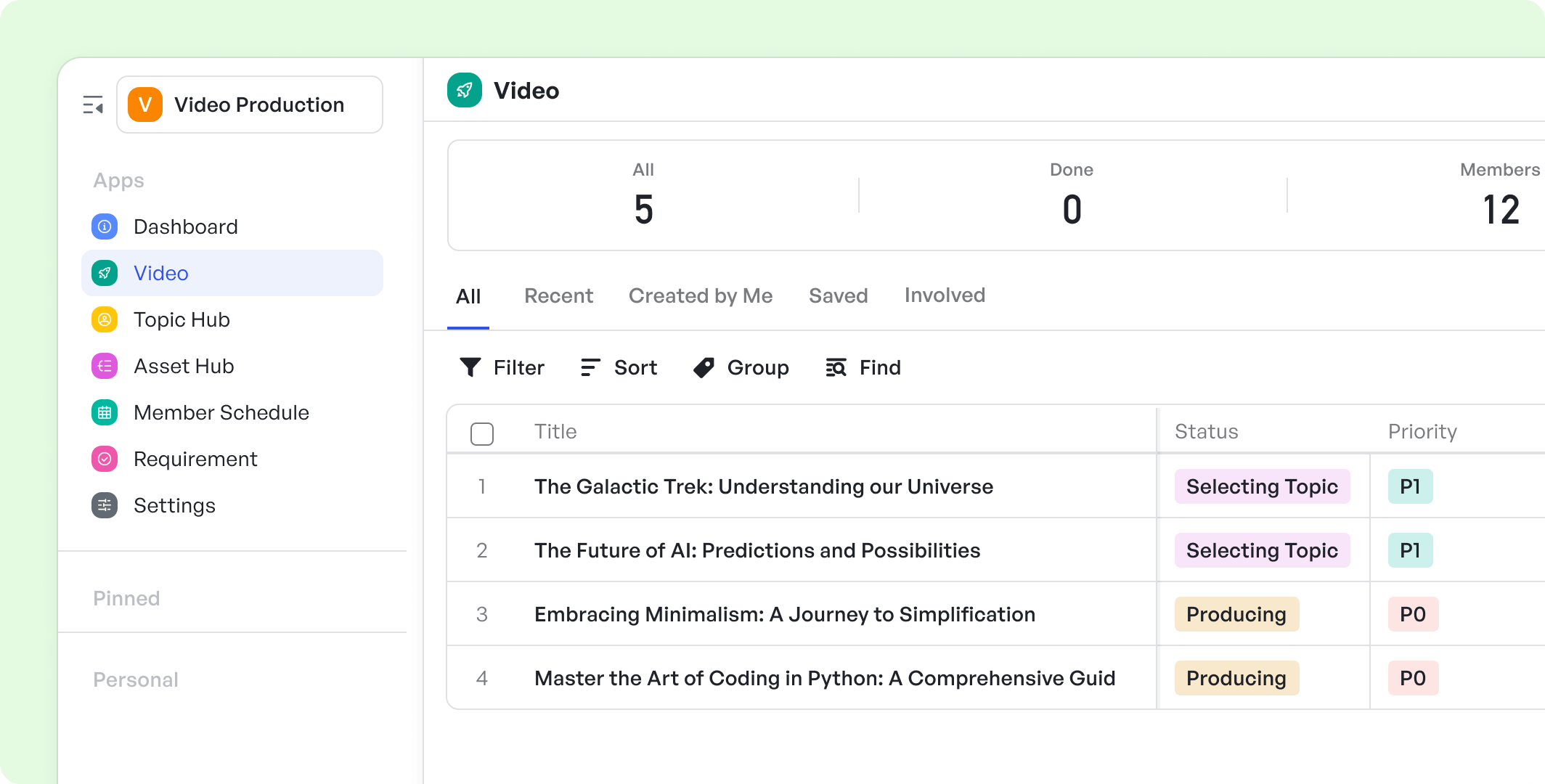Image resolution: width=1545 pixels, height=784 pixels.
Task: Open the Video Production workspace switcher
Action: click(x=250, y=105)
